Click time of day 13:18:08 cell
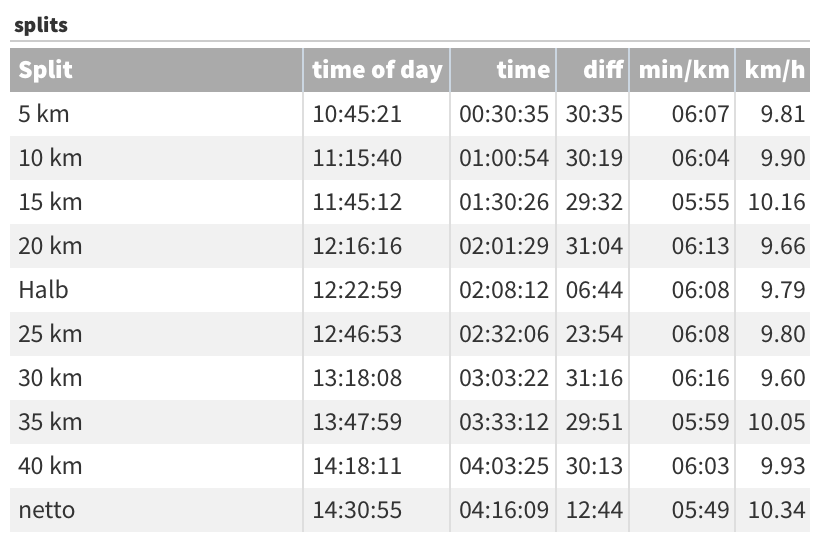The width and height of the screenshot is (822, 546). pos(357,378)
